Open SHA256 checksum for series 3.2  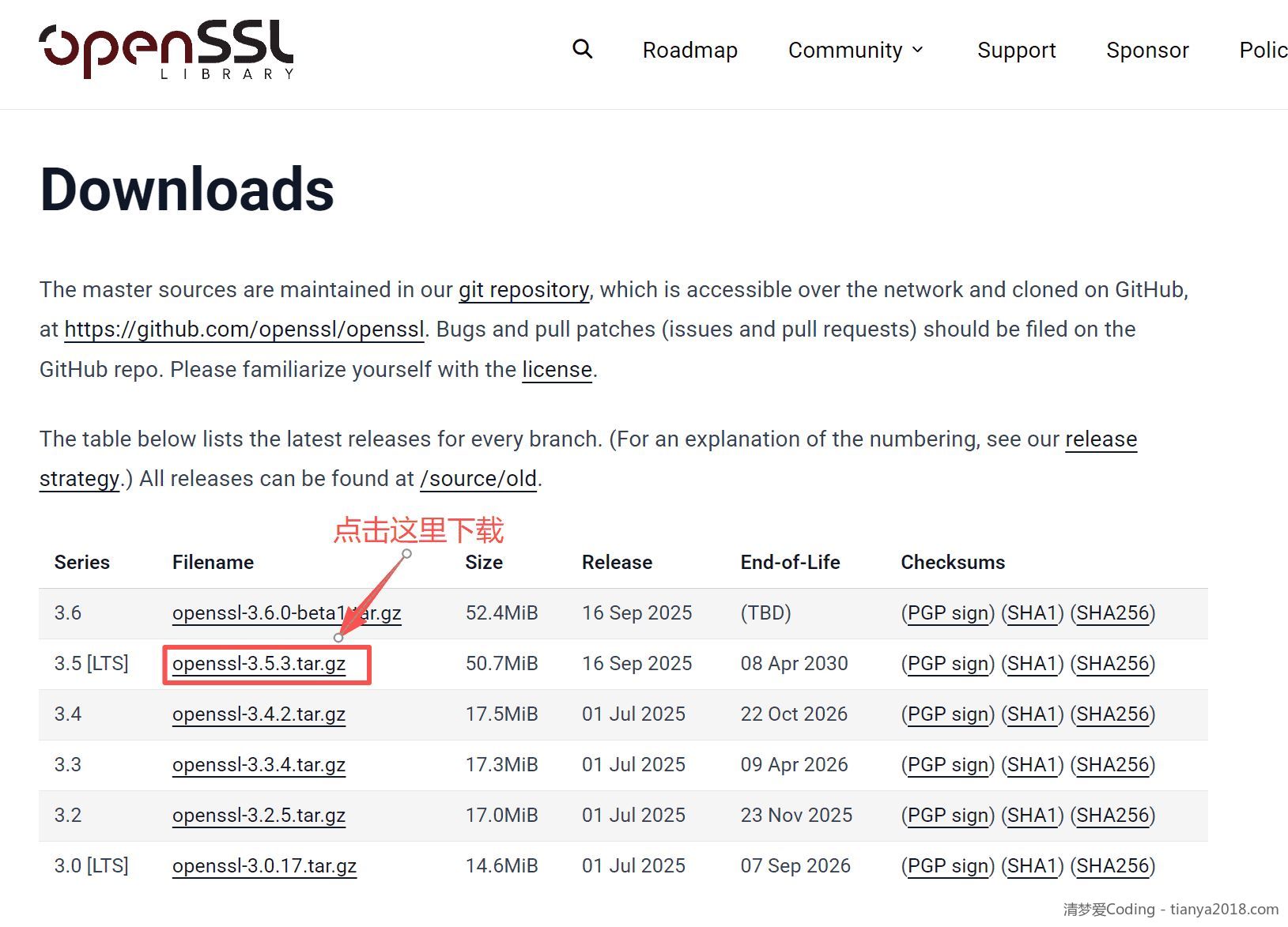pyautogui.click(x=1112, y=816)
